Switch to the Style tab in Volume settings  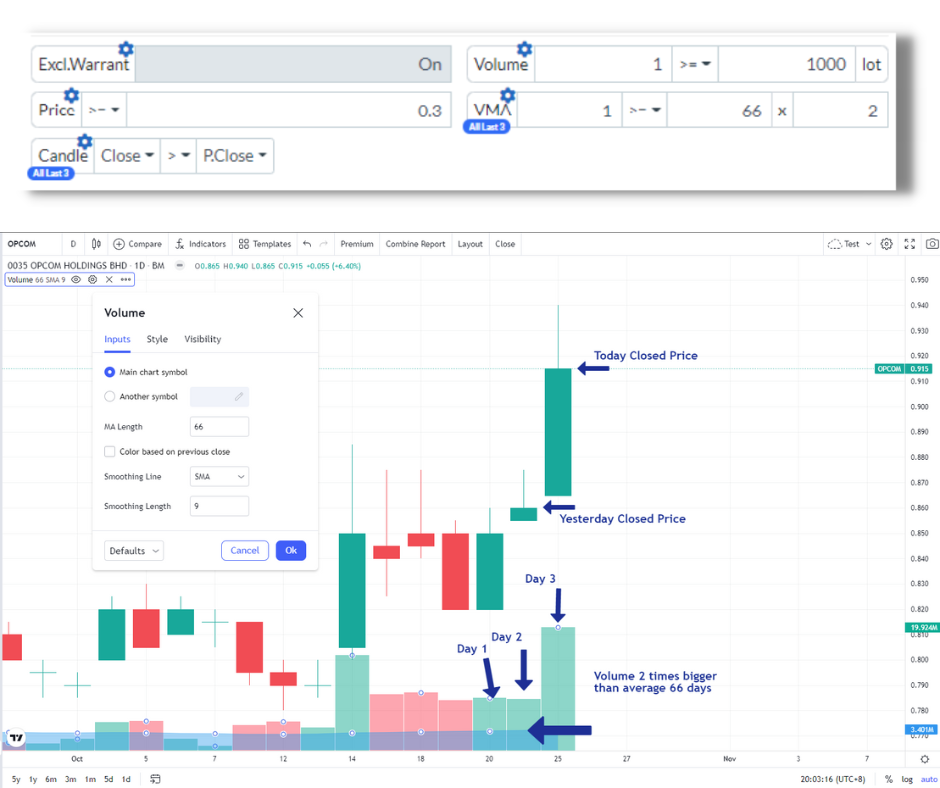158,339
